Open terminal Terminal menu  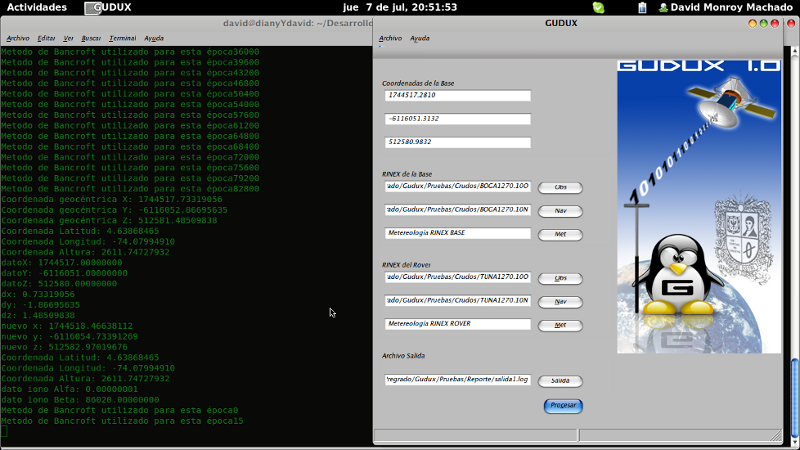pyautogui.click(x=122, y=38)
